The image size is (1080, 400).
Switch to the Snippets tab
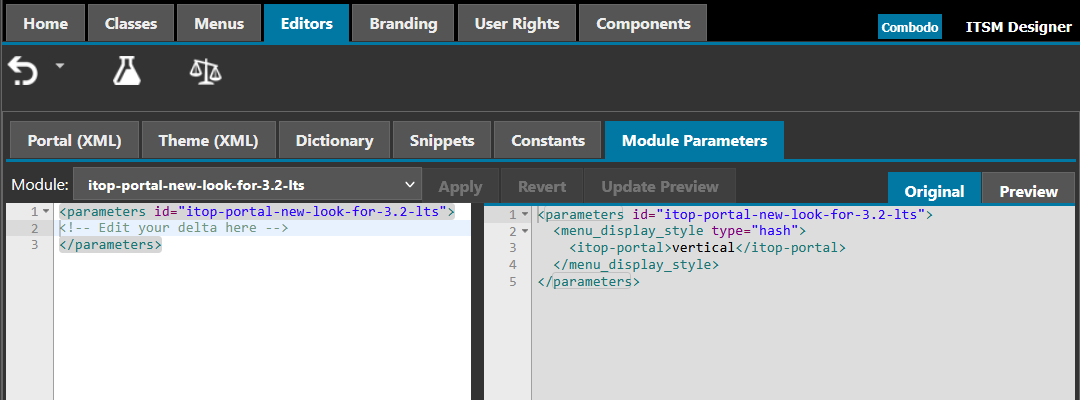pos(442,141)
